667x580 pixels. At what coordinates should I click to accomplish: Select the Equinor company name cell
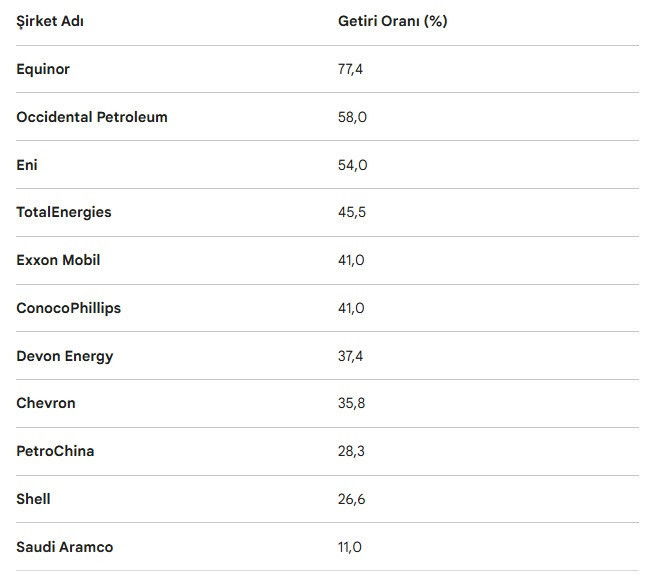(43, 69)
